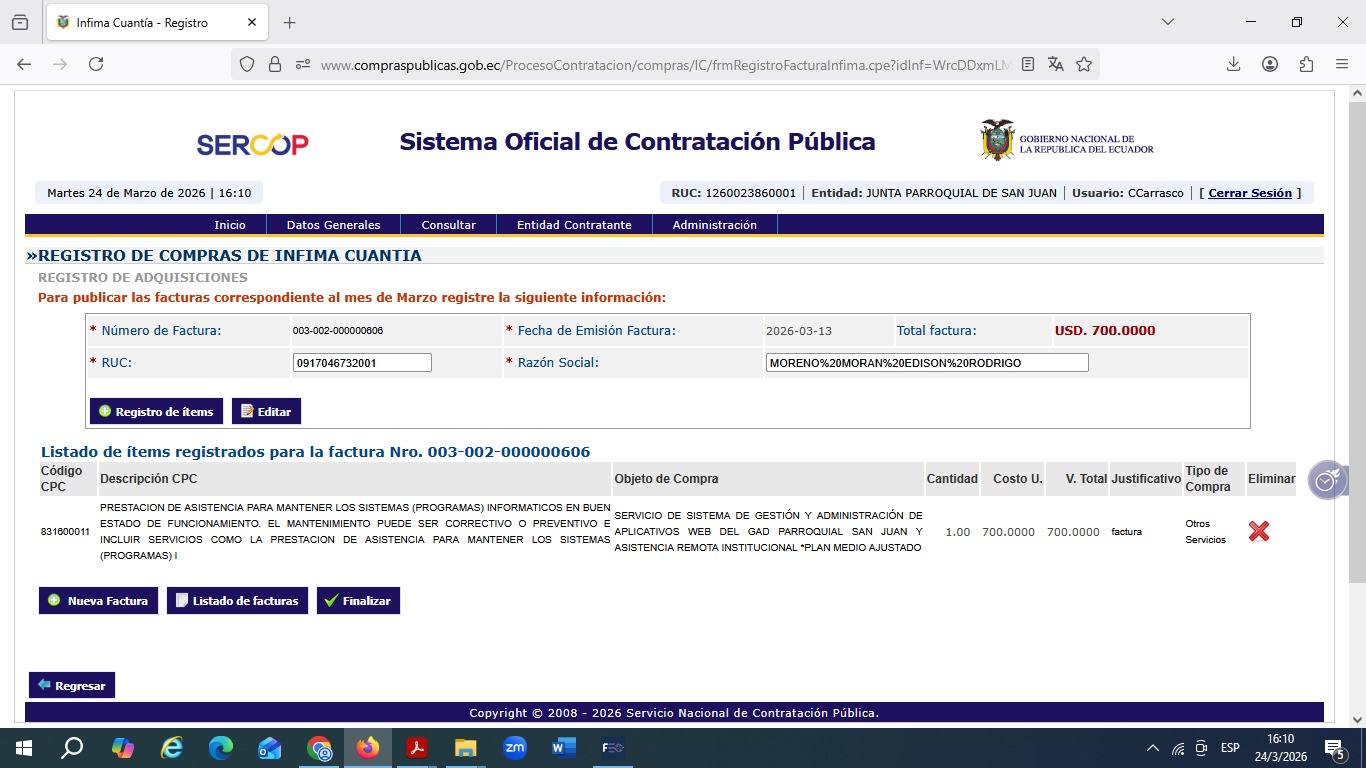Click the Cerrar Sesión link
The height and width of the screenshot is (768, 1366).
click(1250, 193)
